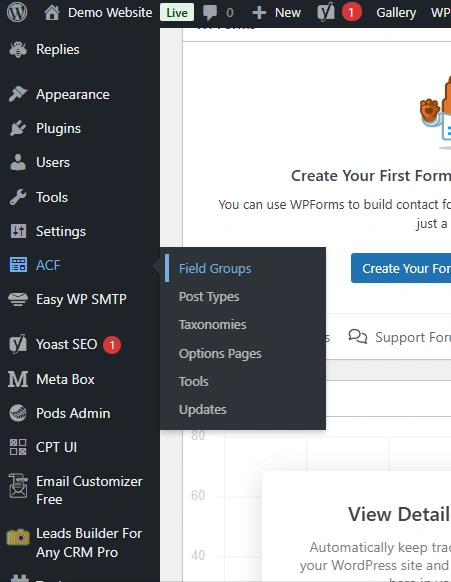The height and width of the screenshot is (582, 451).
Task: Click the Replies bee icon
Action: (x=18, y=49)
